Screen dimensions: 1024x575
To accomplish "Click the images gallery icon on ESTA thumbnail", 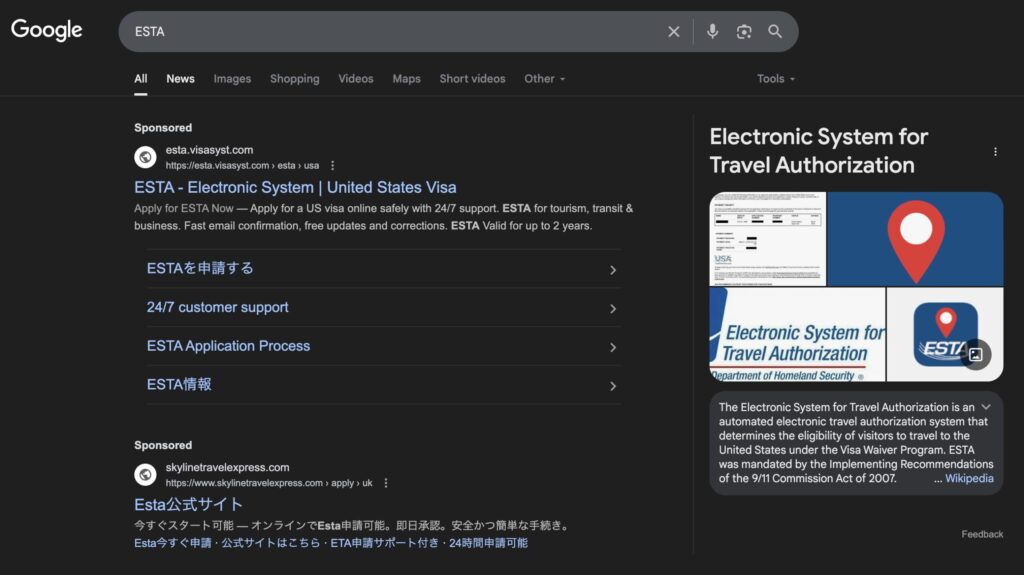I will pos(975,354).
